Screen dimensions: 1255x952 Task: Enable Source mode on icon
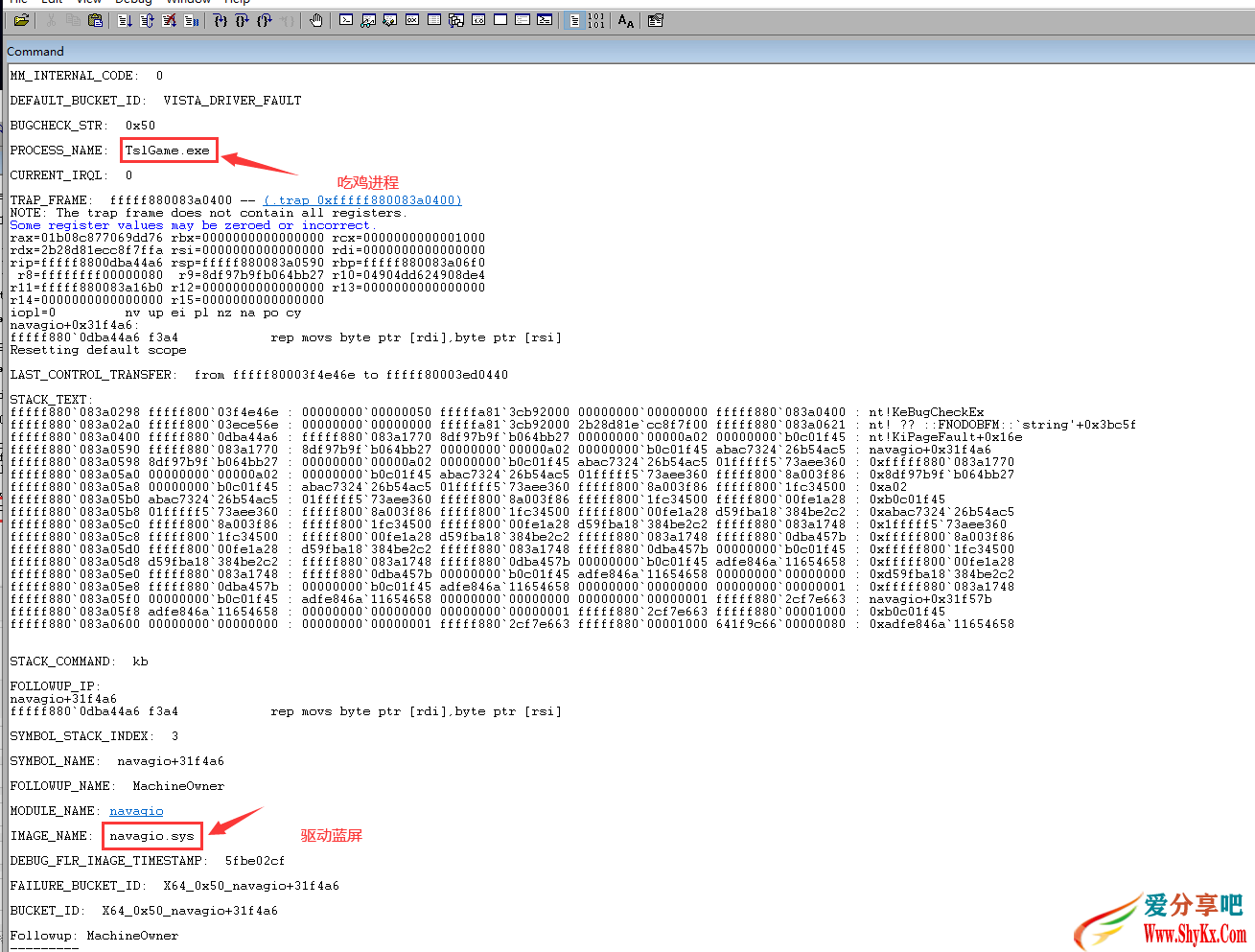pyautogui.click(x=575, y=20)
